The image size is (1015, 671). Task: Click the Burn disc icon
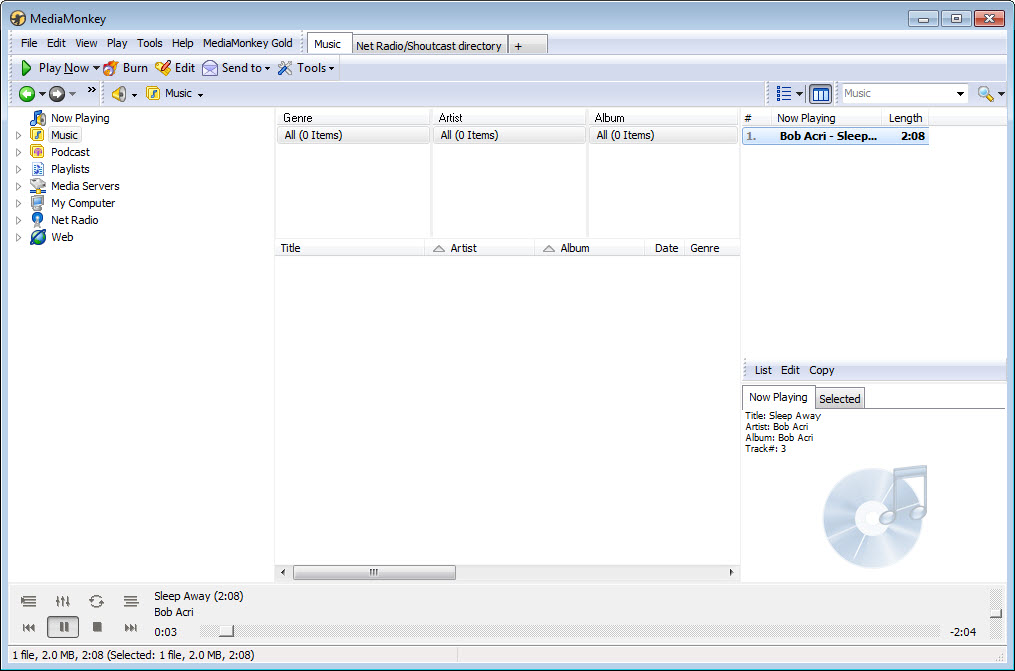pos(111,68)
